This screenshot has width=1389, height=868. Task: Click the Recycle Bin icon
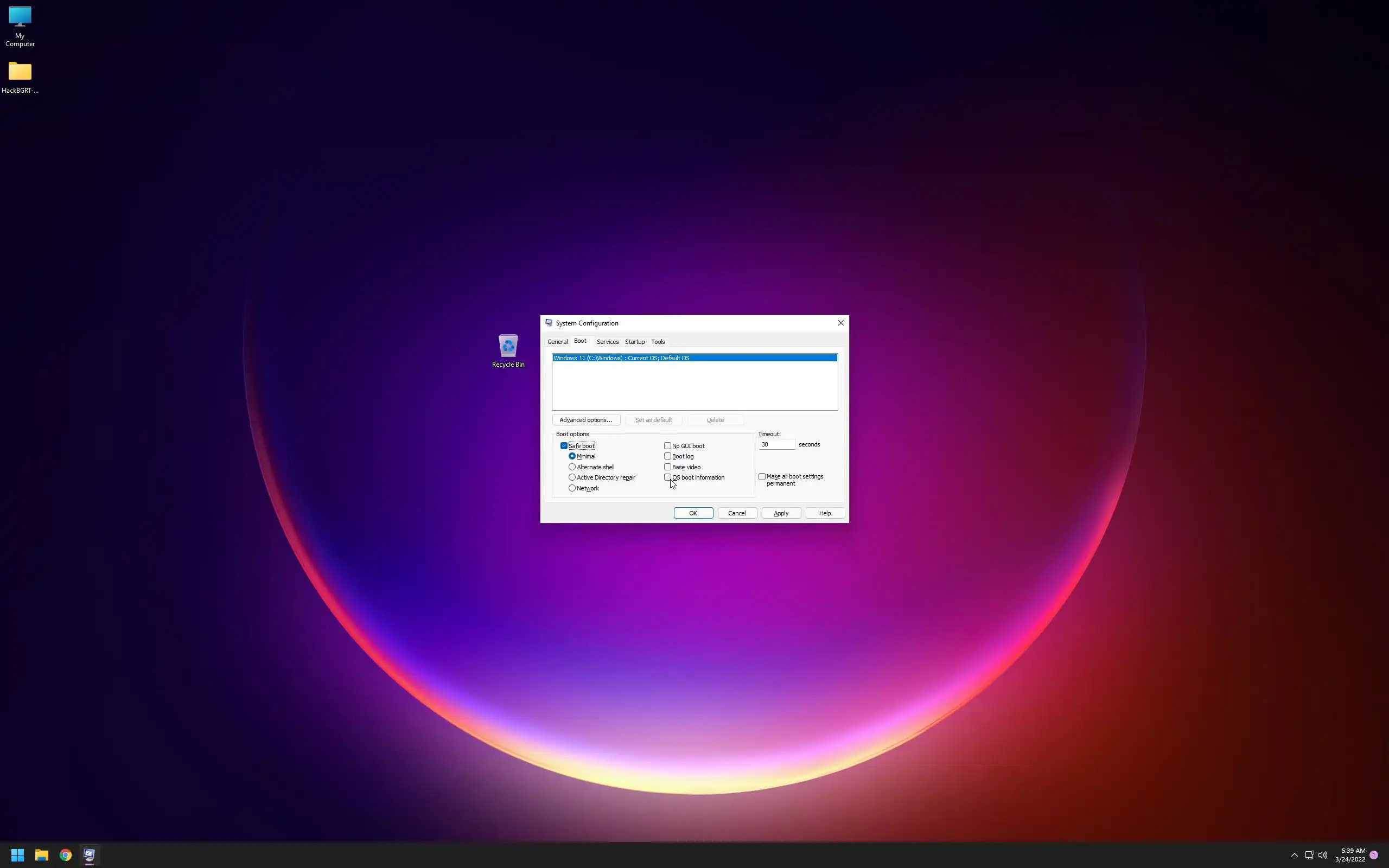[508, 350]
